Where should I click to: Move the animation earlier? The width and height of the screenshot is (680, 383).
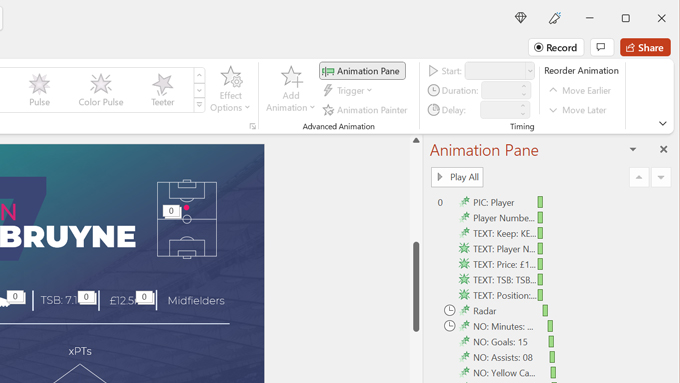[x=580, y=91]
